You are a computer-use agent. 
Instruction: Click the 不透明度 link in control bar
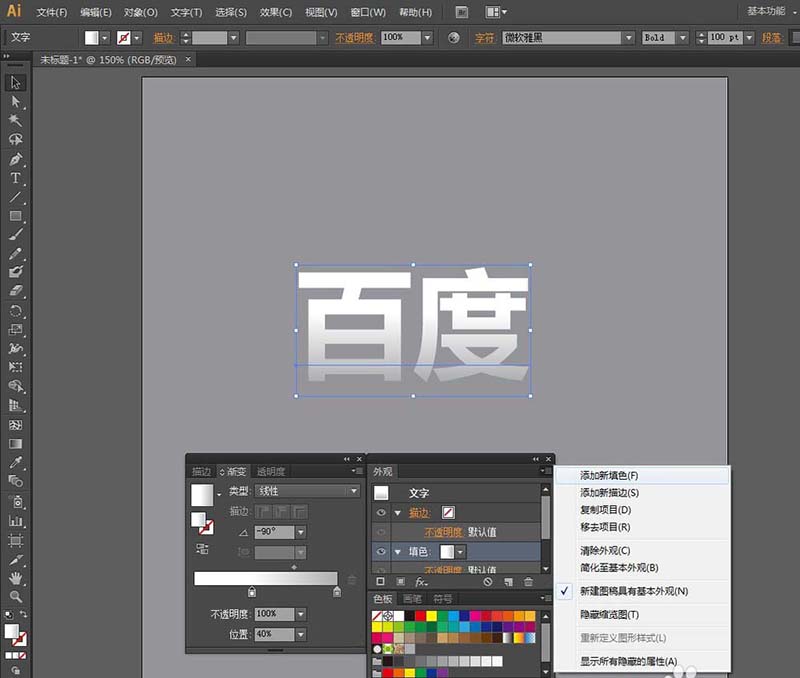click(x=355, y=38)
